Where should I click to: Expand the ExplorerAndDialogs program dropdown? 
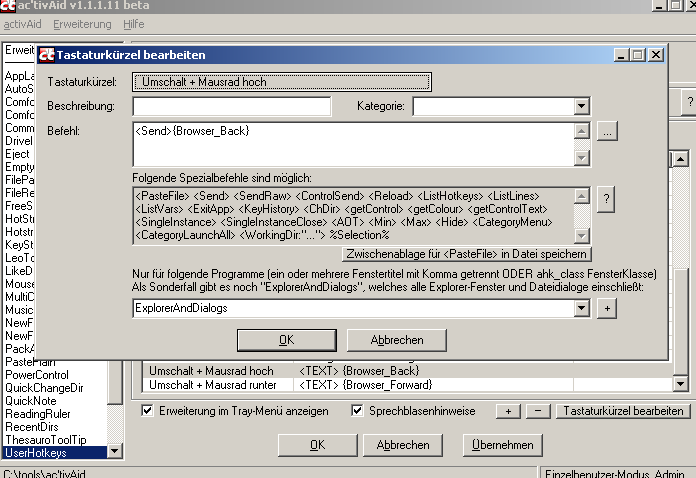581,309
